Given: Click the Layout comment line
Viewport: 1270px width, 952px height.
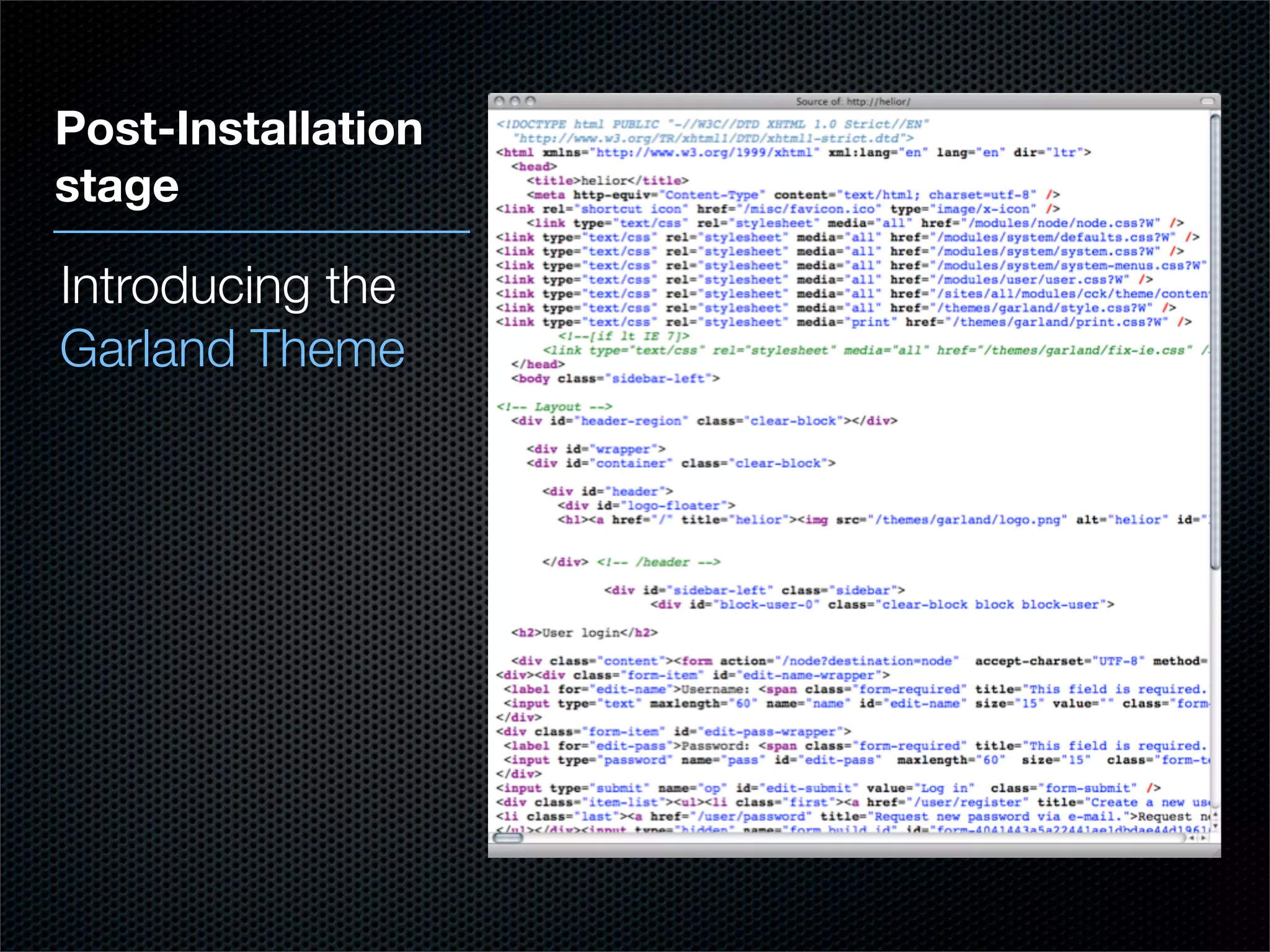Looking at the screenshot, I should [x=554, y=407].
